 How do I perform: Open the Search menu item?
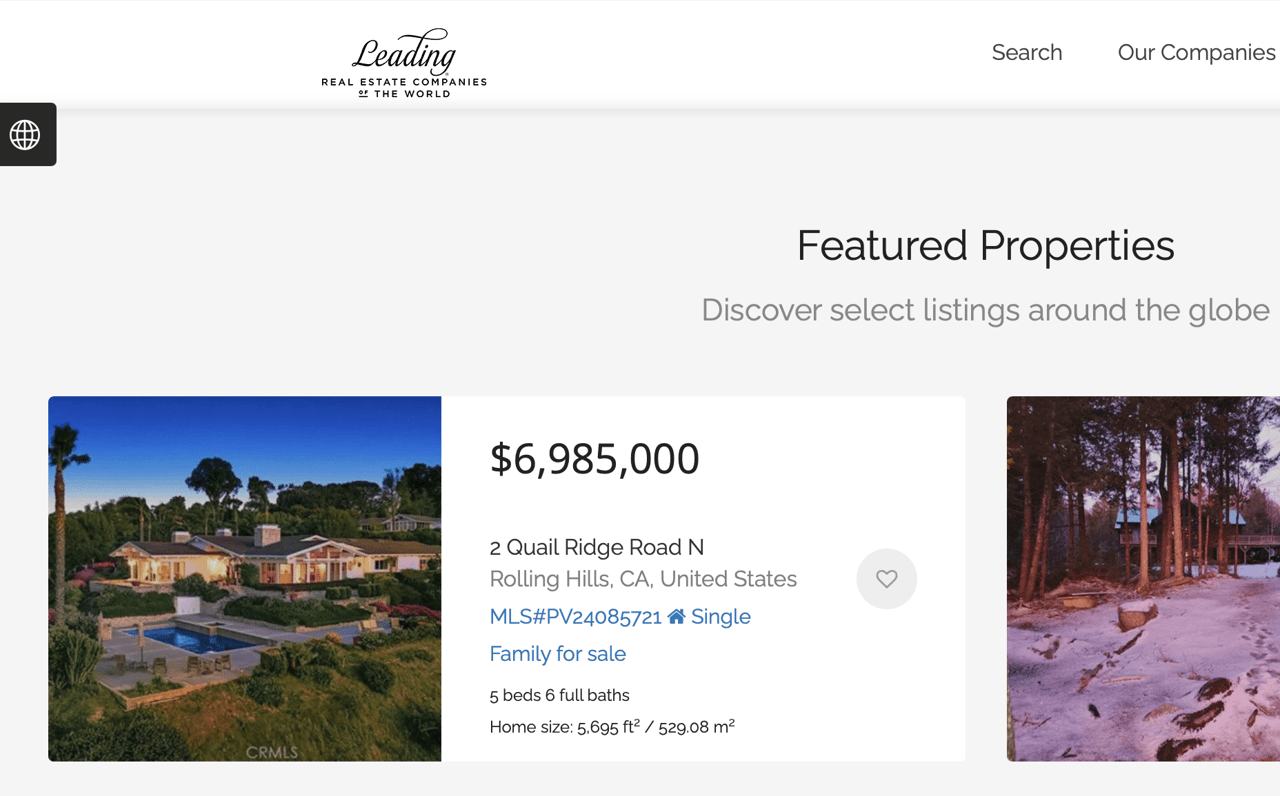point(1027,52)
